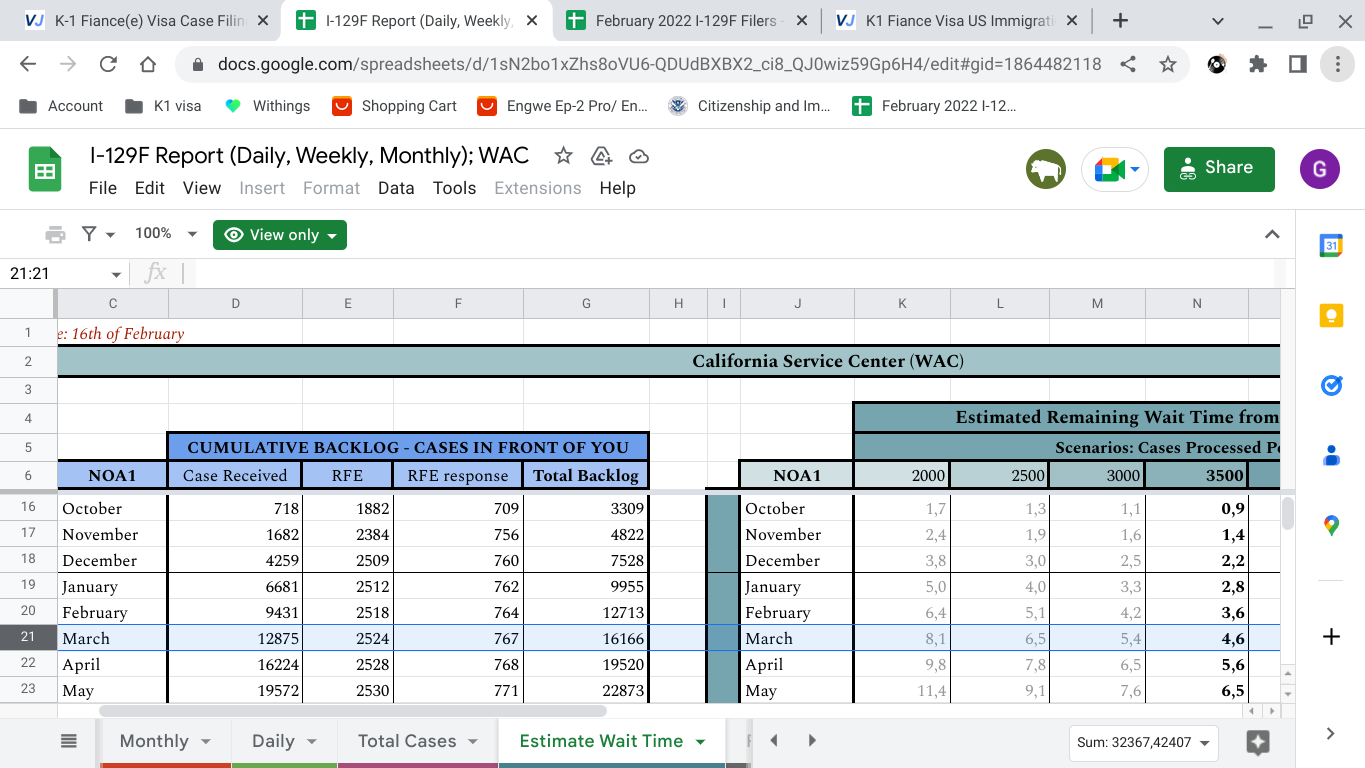Click the Explore icon at bottom right
The height and width of the screenshot is (768, 1365).
(x=1258, y=742)
